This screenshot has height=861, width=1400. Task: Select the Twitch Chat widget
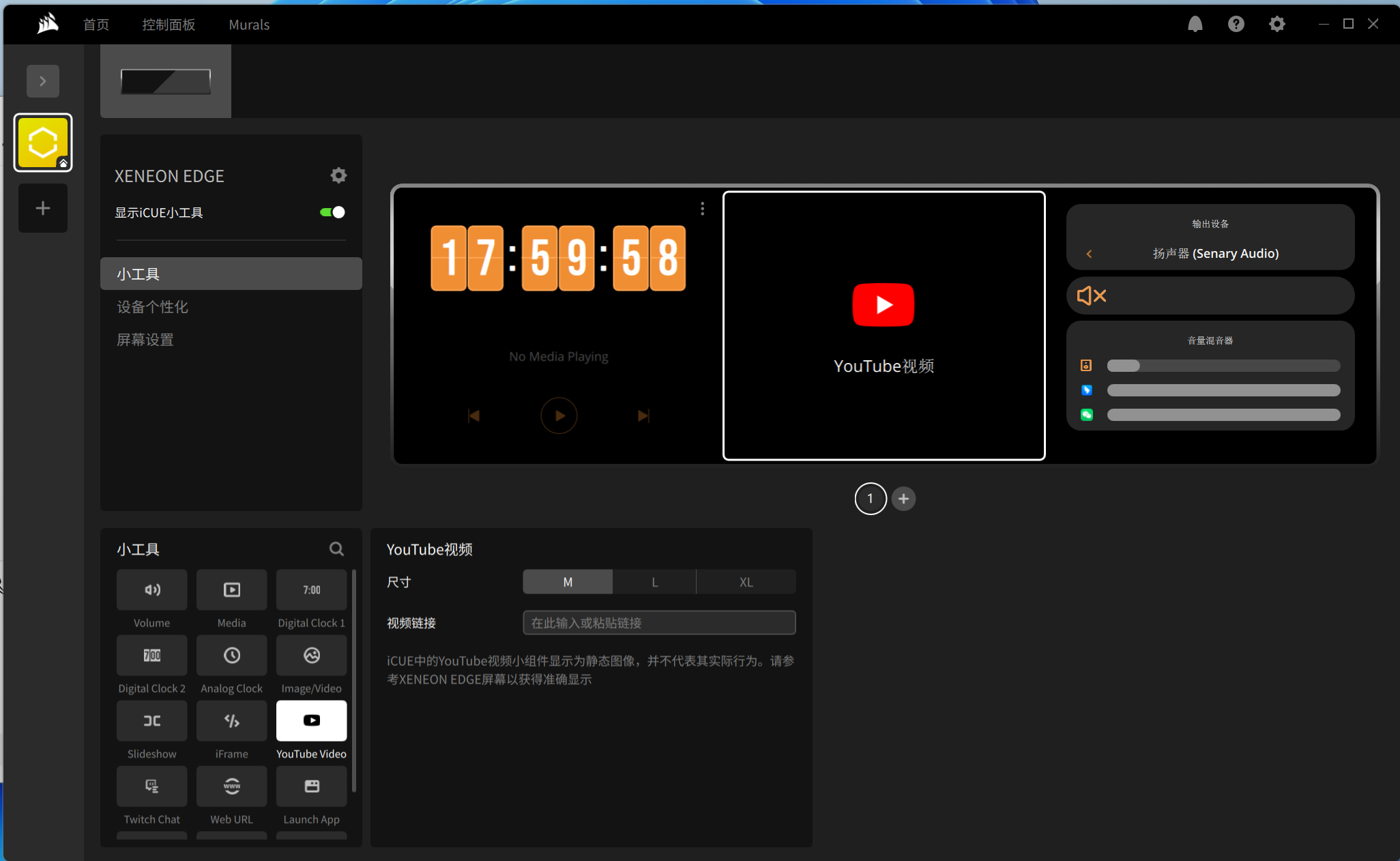[x=151, y=787]
